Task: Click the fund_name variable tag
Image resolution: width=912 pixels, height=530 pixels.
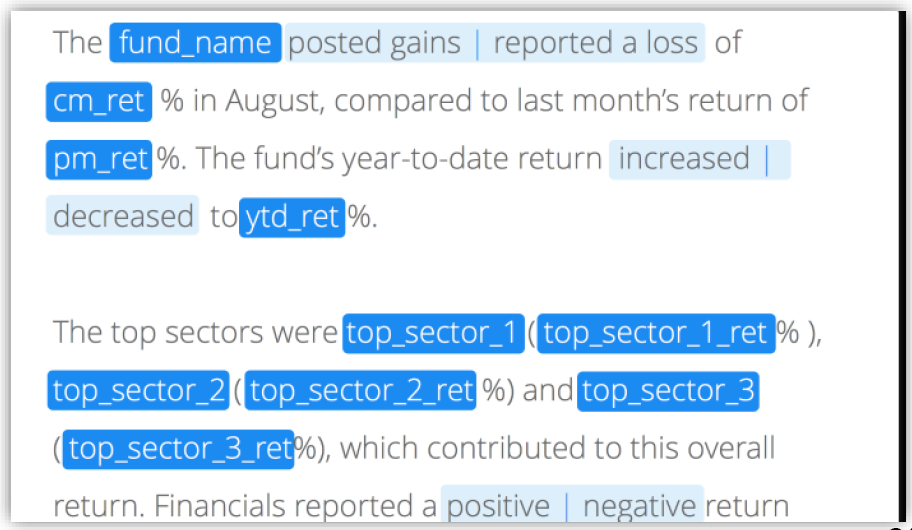Action: (x=195, y=42)
